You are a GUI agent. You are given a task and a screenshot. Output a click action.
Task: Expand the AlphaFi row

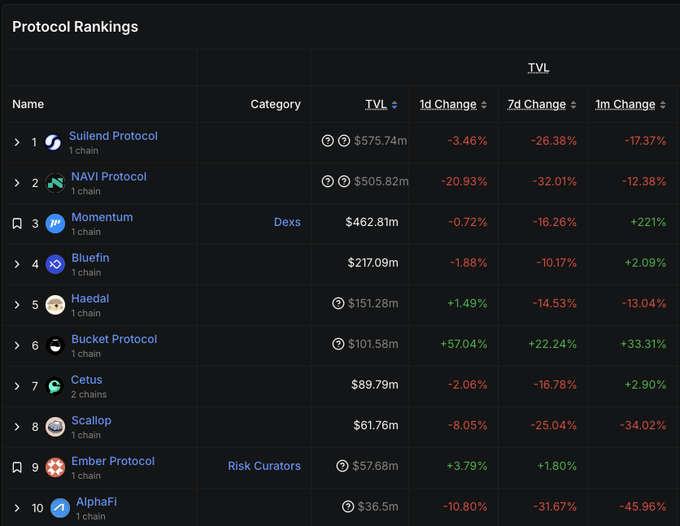tap(17, 508)
